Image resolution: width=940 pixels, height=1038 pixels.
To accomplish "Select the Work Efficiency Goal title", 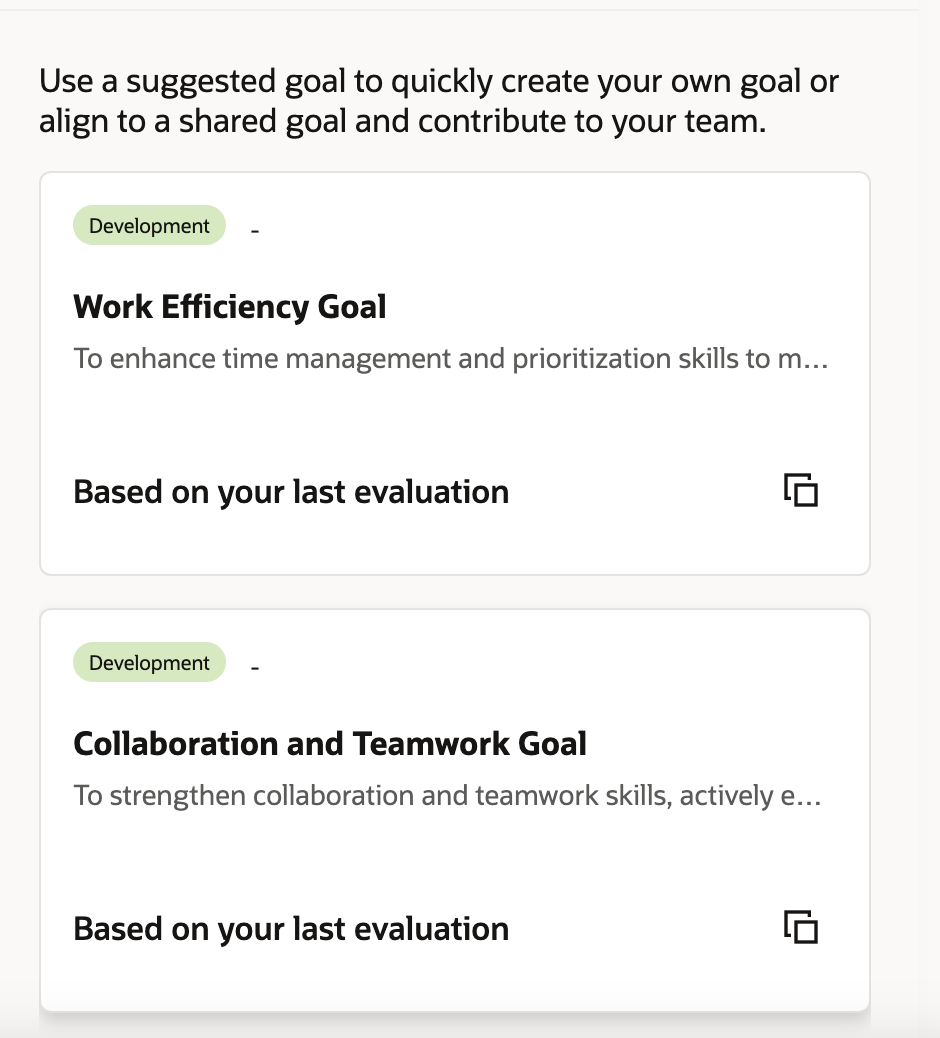I will tap(229, 307).
